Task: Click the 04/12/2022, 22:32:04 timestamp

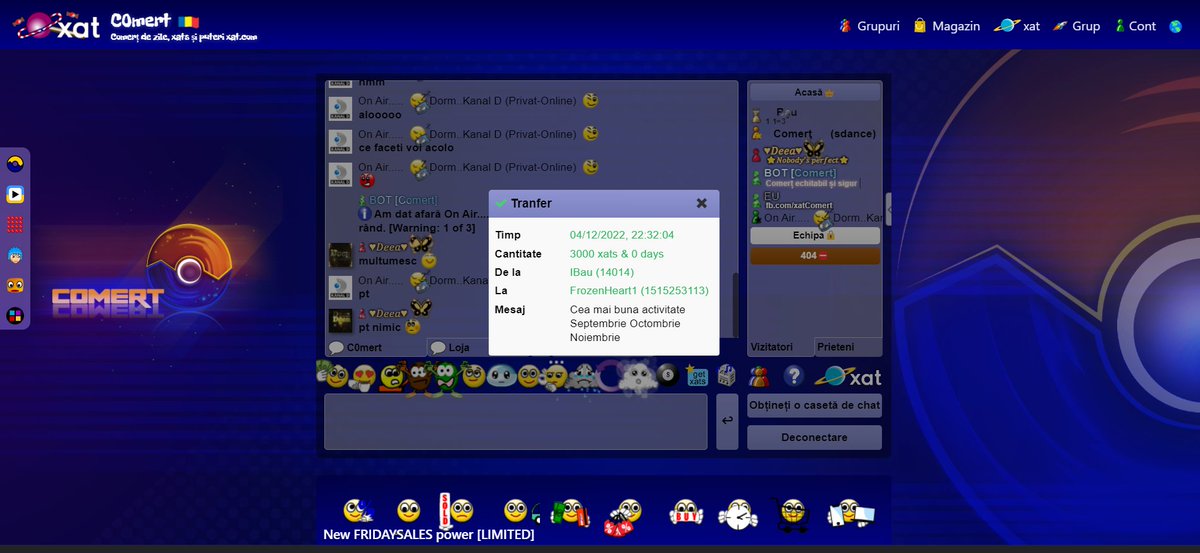Action: 622,235
